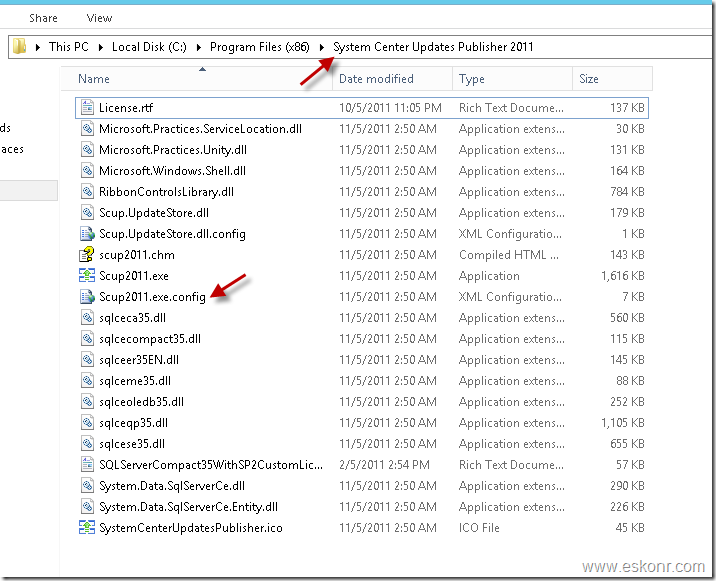Viewport: 716px width, 581px height.
Task: Click Microsoft.Windows.Shell.dll file icon
Action: pyautogui.click(x=87, y=170)
